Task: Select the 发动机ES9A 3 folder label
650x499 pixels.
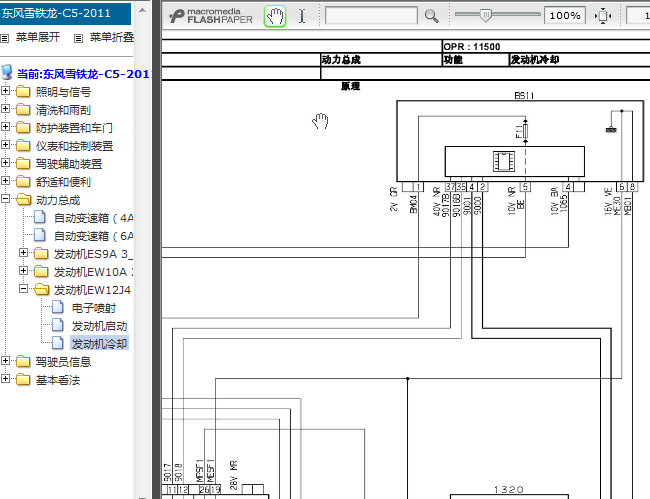Action: click(94, 254)
